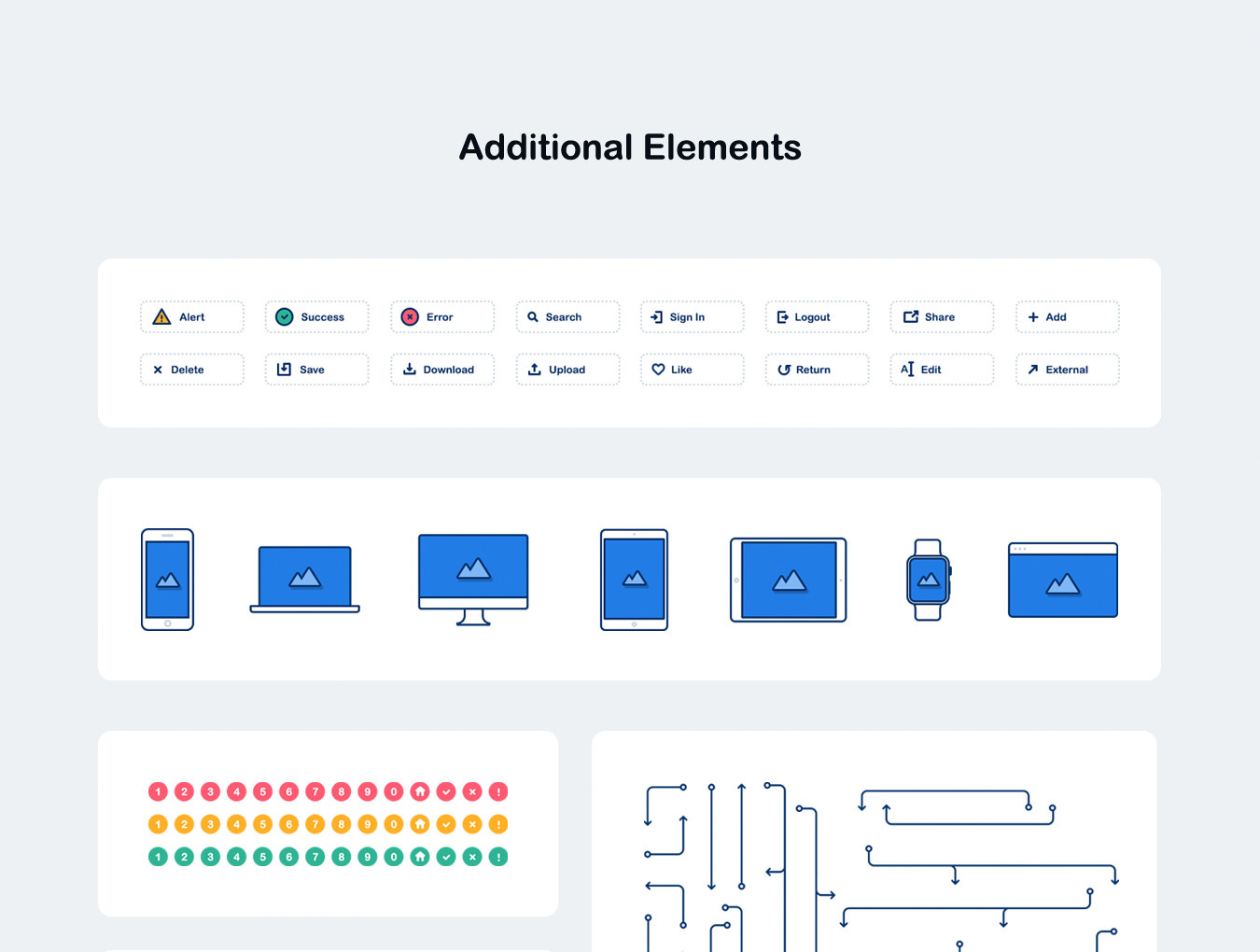Select the portrait tablet icon
The width and height of the screenshot is (1260, 952).
click(x=635, y=580)
